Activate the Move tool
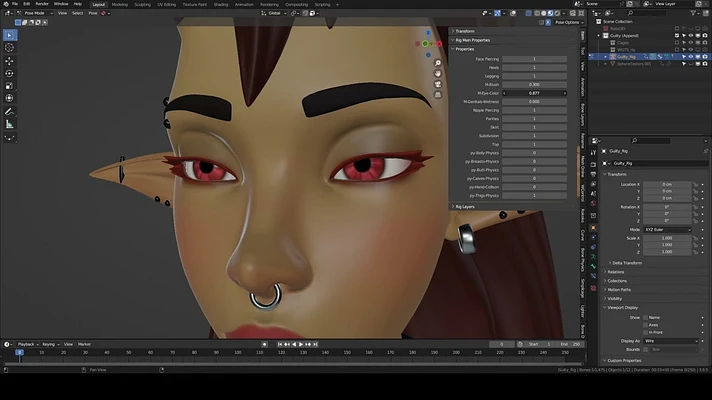 click(10, 60)
